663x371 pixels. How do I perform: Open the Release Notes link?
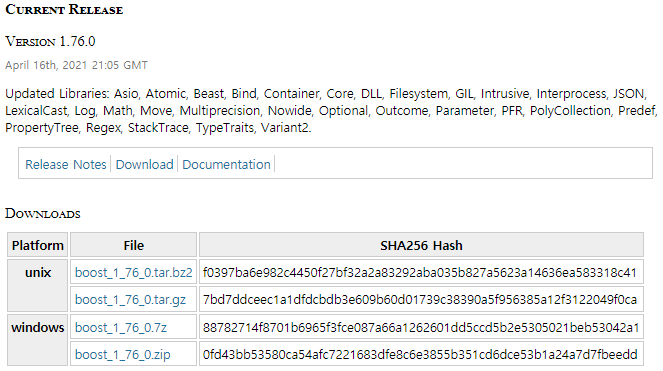(66, 164)
